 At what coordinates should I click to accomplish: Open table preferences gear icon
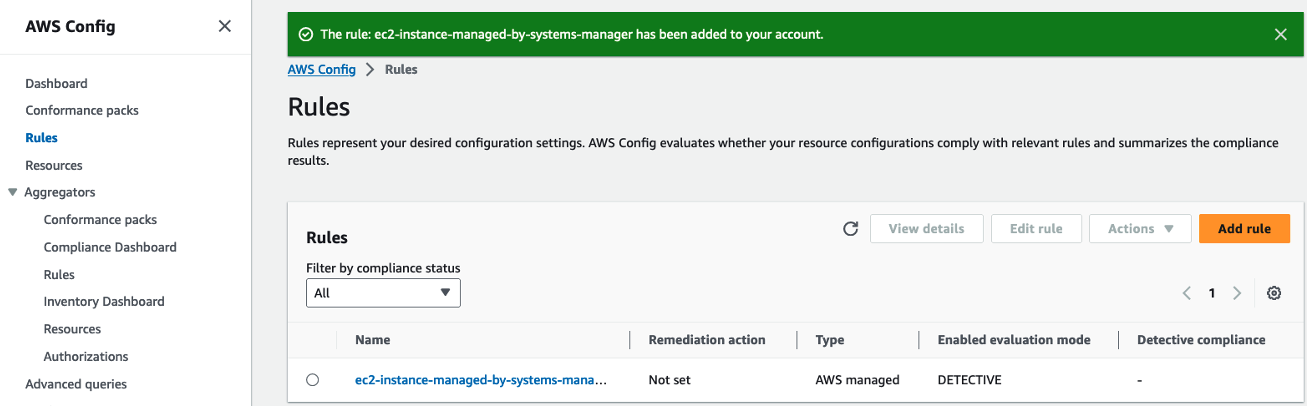(1274, 293)
